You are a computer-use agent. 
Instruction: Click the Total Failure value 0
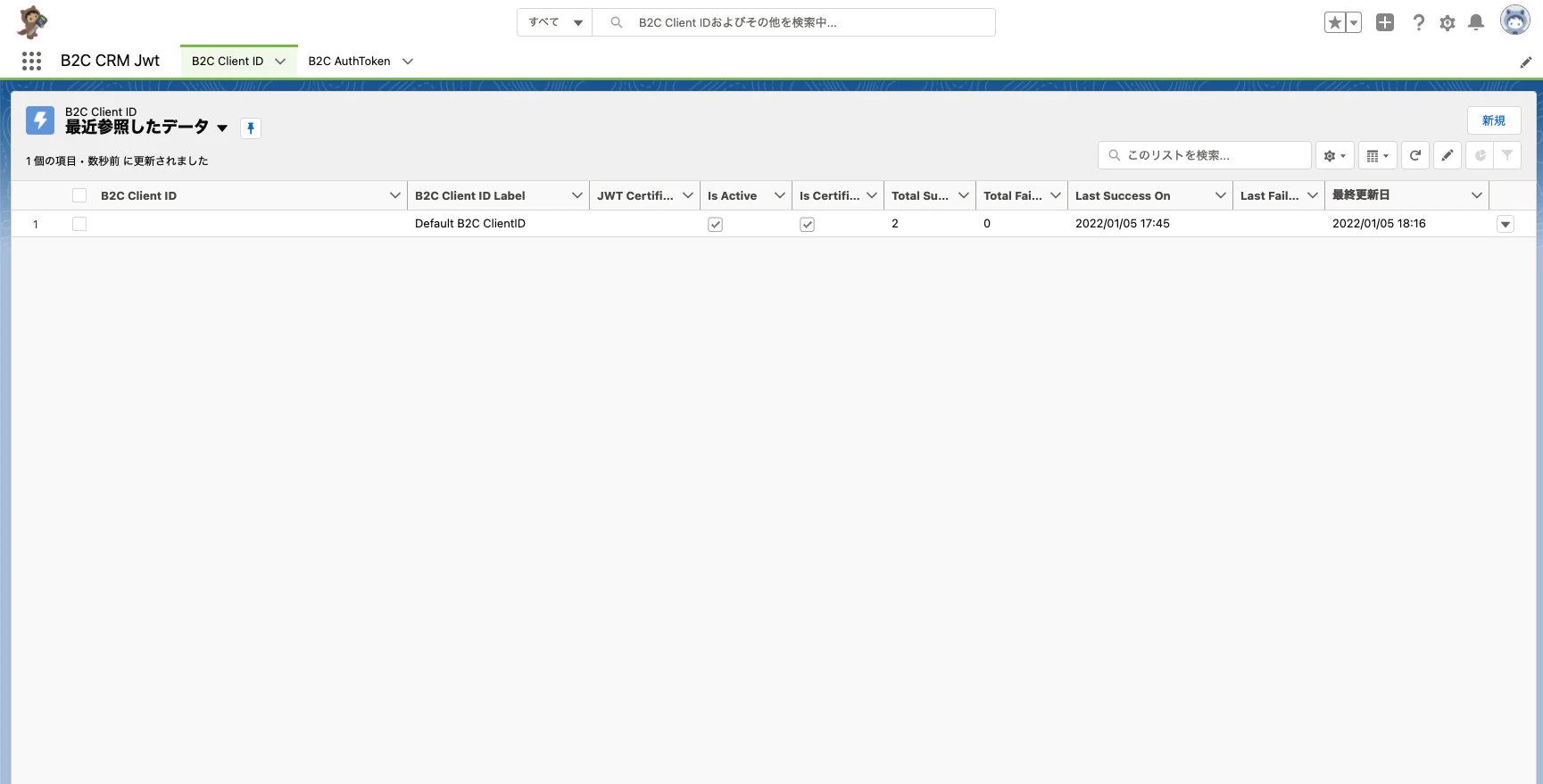pos(987,224)
